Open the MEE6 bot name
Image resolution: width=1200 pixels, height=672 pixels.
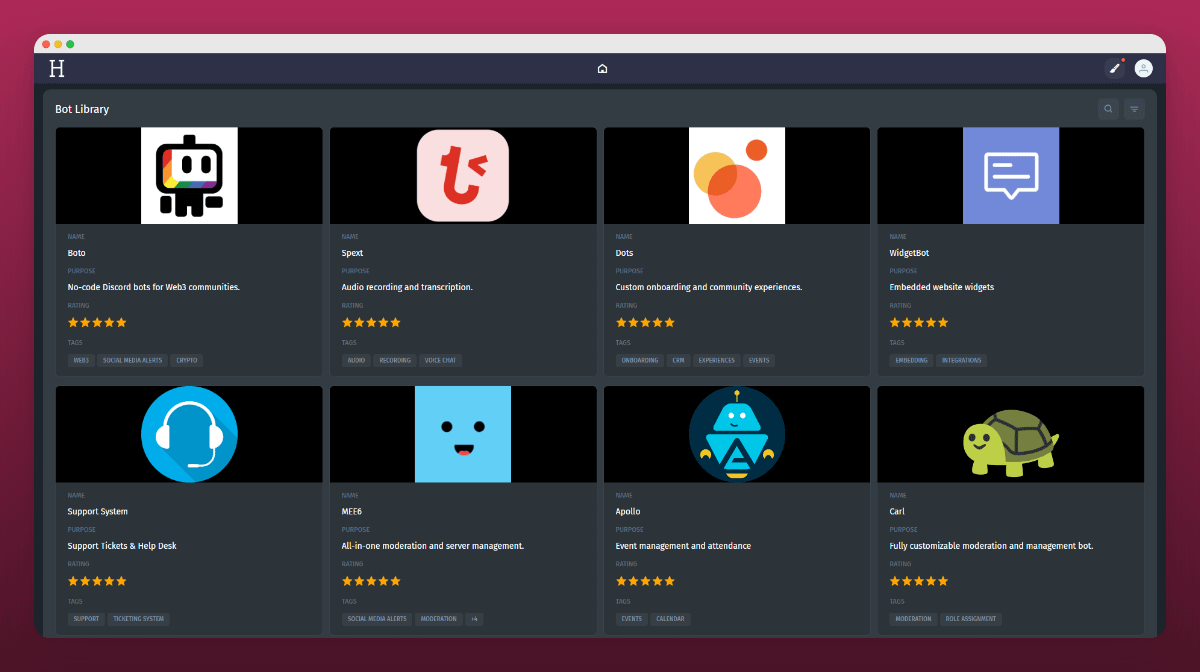pos(351,512)
